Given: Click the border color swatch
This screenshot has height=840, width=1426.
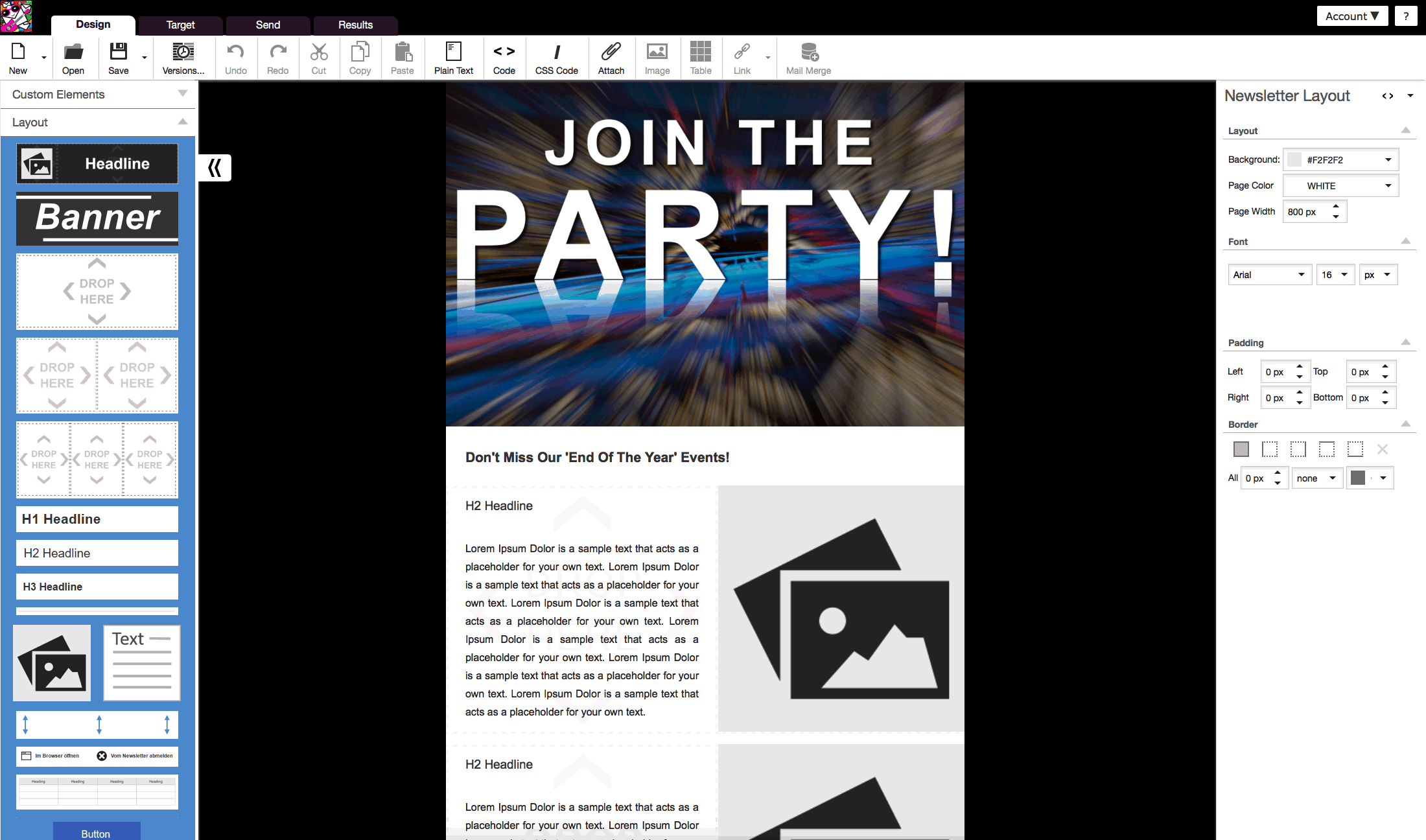Looking at the screenshot, I should coord(1359,478).
